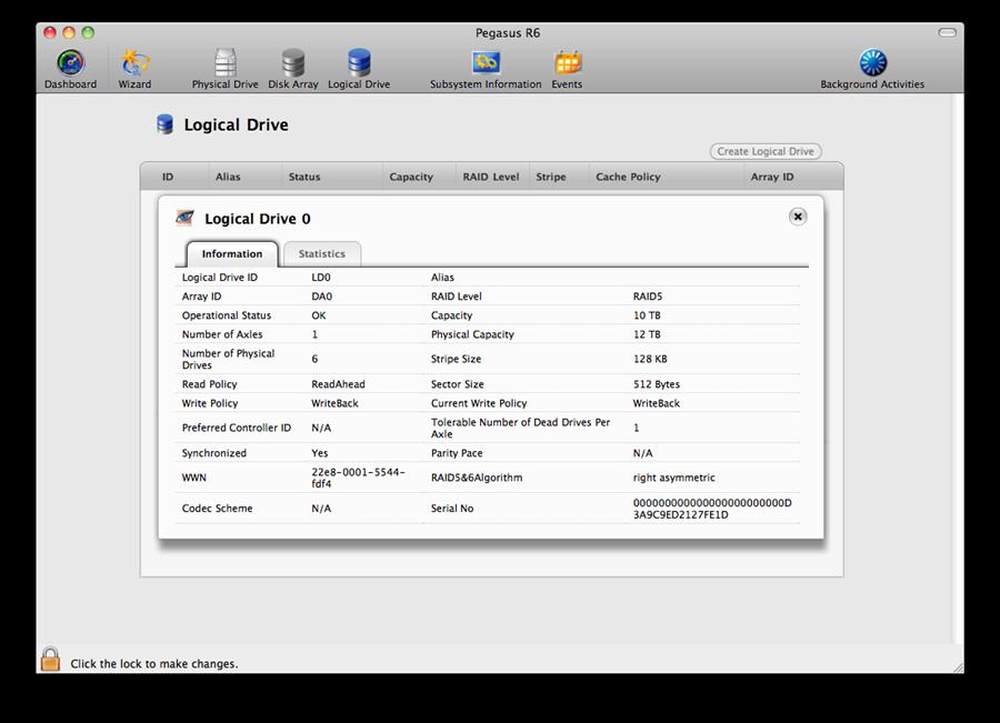Click the 128 KB stripe size value
Image resolution: width=1000 pixels, height=723 pixels.
(650, 359)
